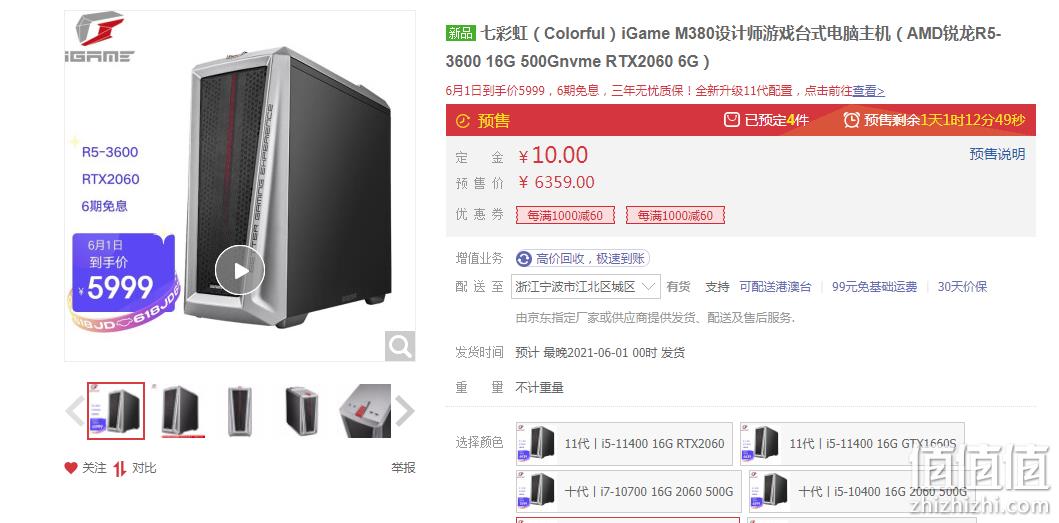Click the first 每满1000减60 coupon

click(x=565, y=216)
